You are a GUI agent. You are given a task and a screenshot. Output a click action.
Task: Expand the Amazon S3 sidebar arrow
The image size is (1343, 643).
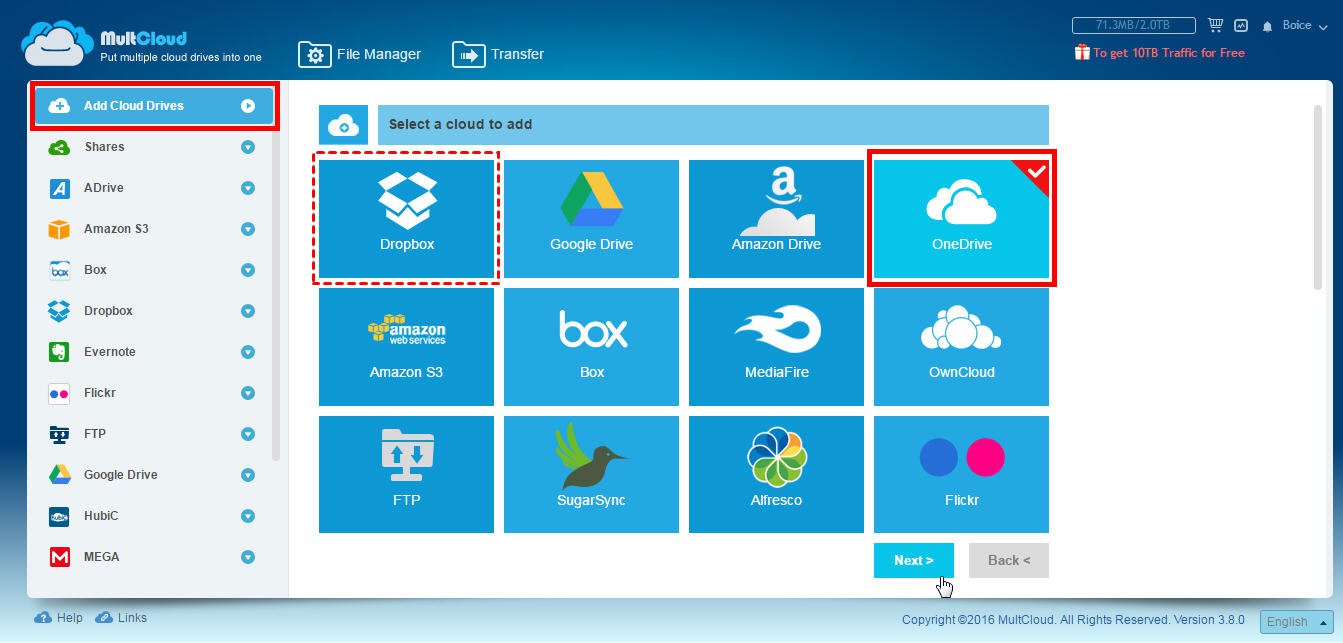pyautogui.click(x=248, y=229)
